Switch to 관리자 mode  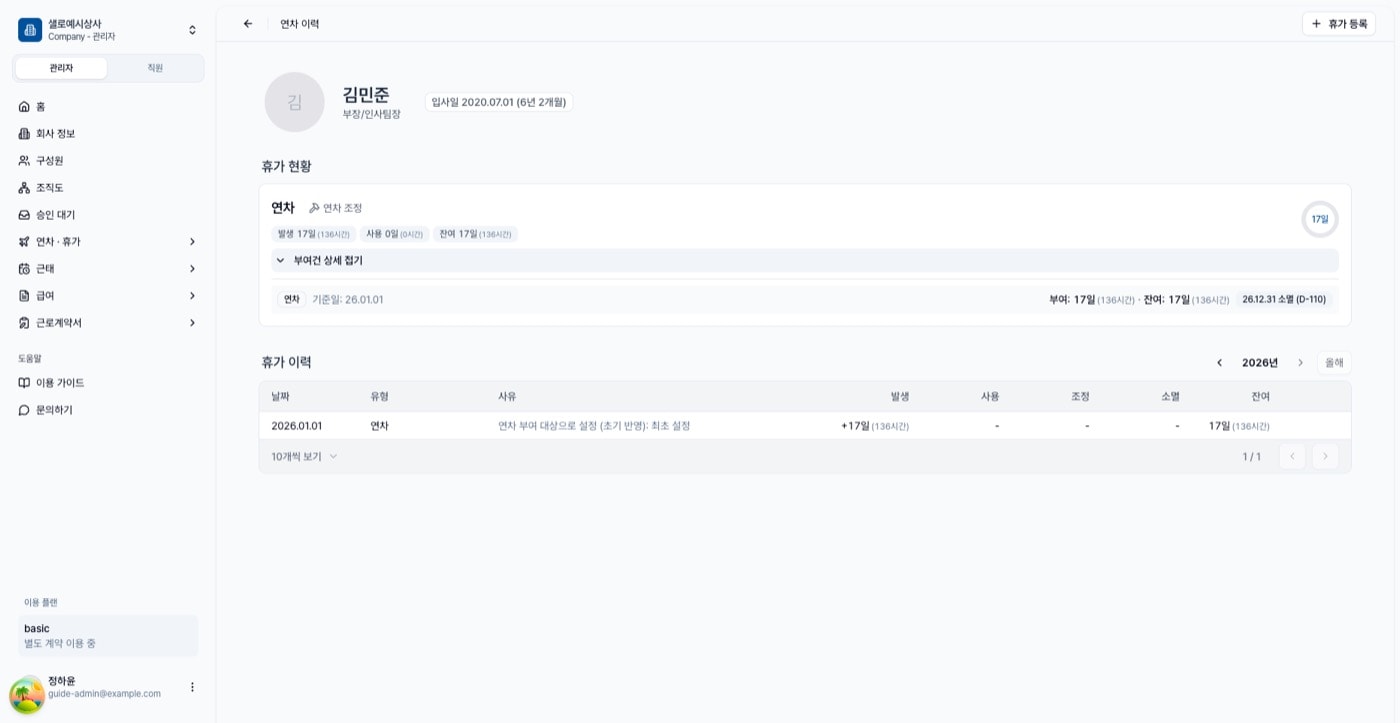click(61, 68)
